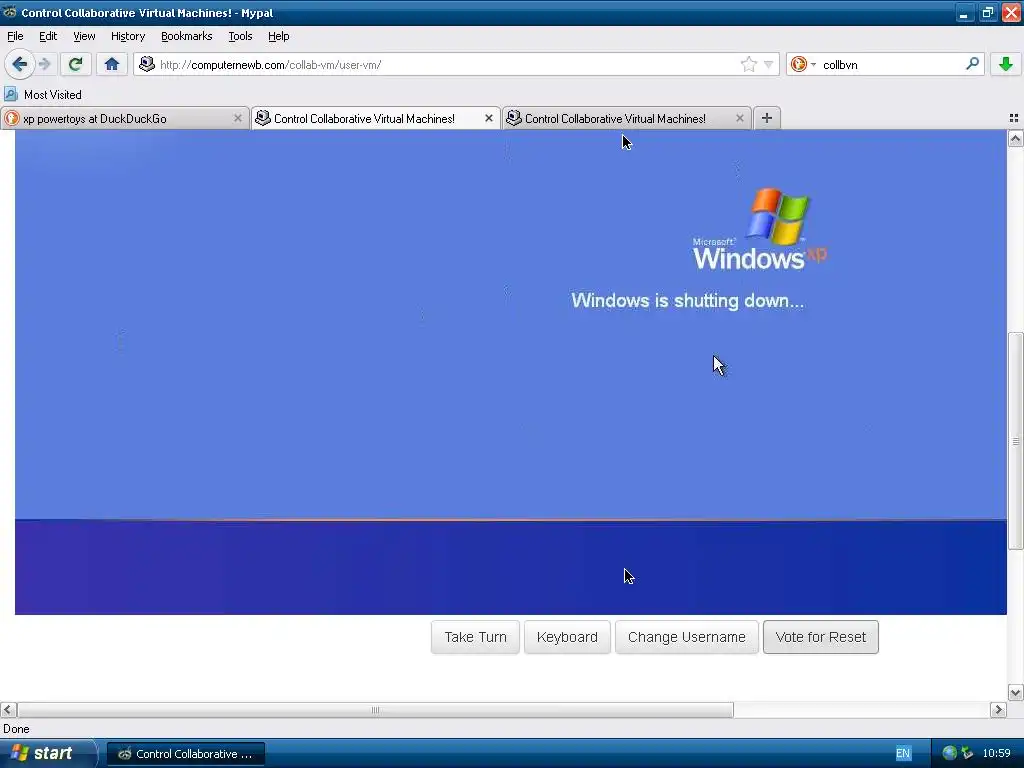Go back with the Back arrow button

(19, 64)
